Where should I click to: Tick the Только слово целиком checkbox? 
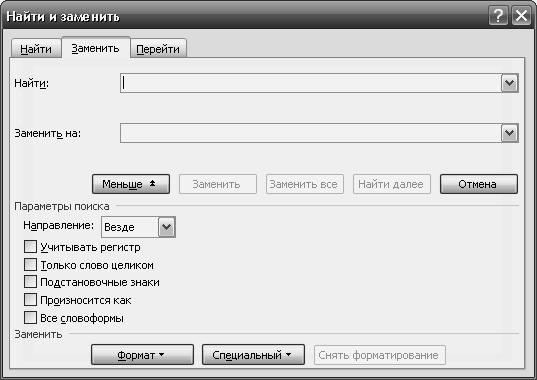click(x=30, y=265)
